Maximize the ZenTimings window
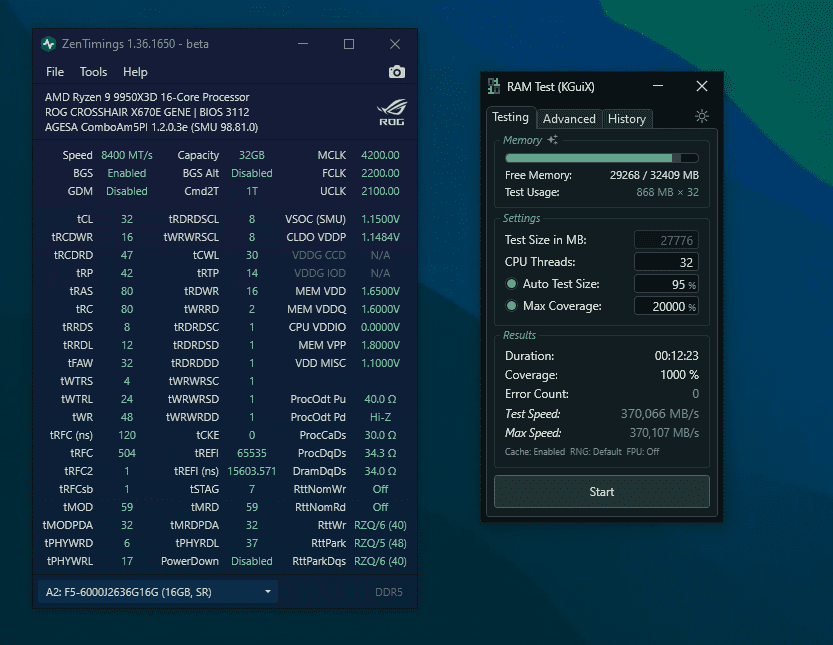The height and width of the screenshot is (645, 833). point(348,44)
